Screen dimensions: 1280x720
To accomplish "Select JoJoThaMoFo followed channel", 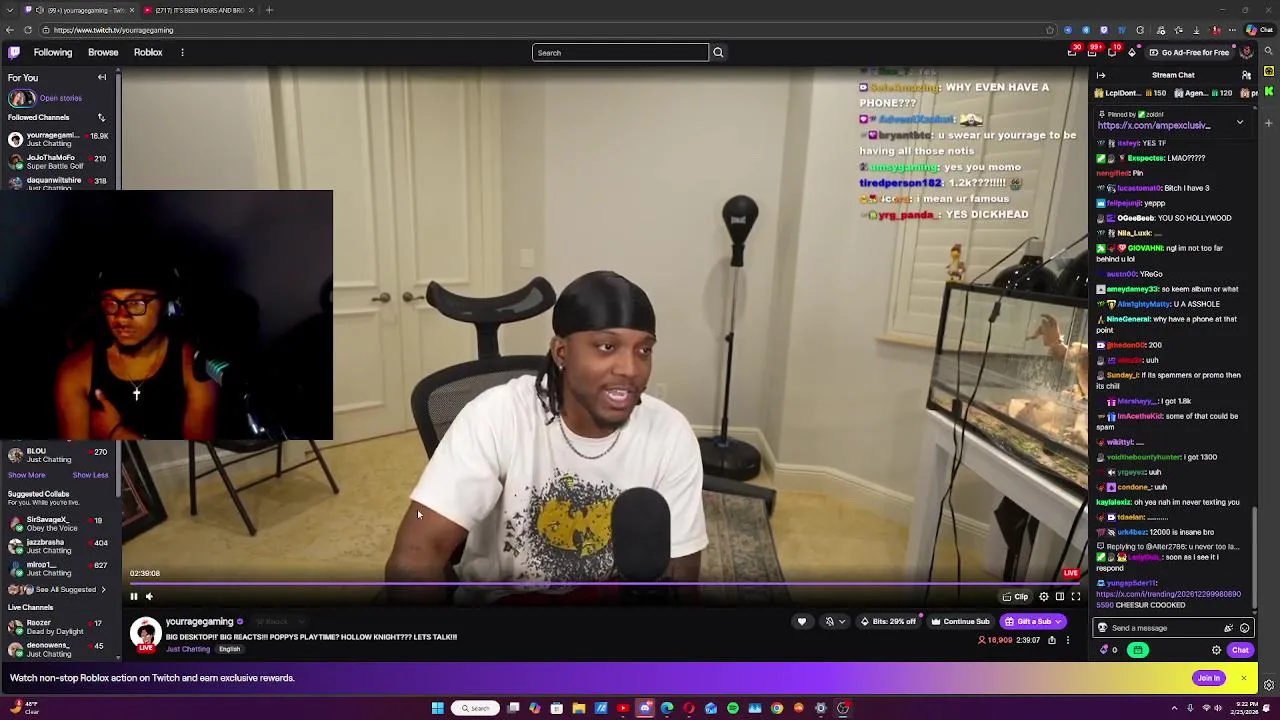I will click(x=58, y=161).
